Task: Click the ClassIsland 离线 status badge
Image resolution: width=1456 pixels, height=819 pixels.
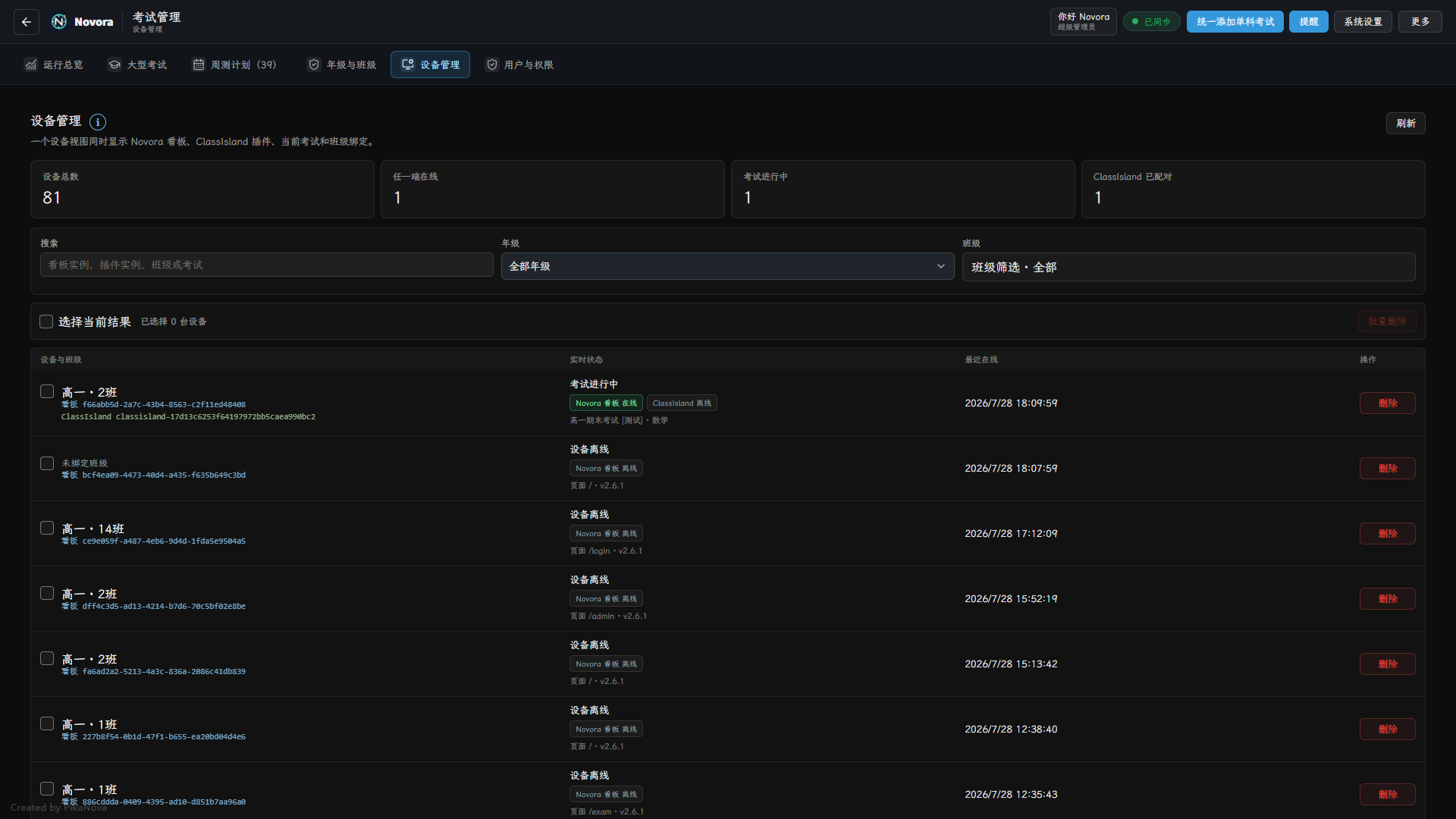Action: (682, 403)
